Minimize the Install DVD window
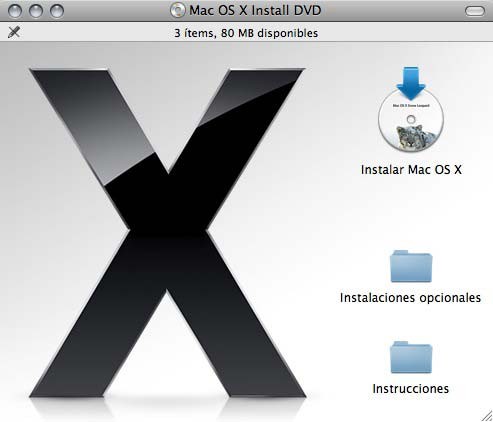Viewport: 493px width, 422px height. 36,11
